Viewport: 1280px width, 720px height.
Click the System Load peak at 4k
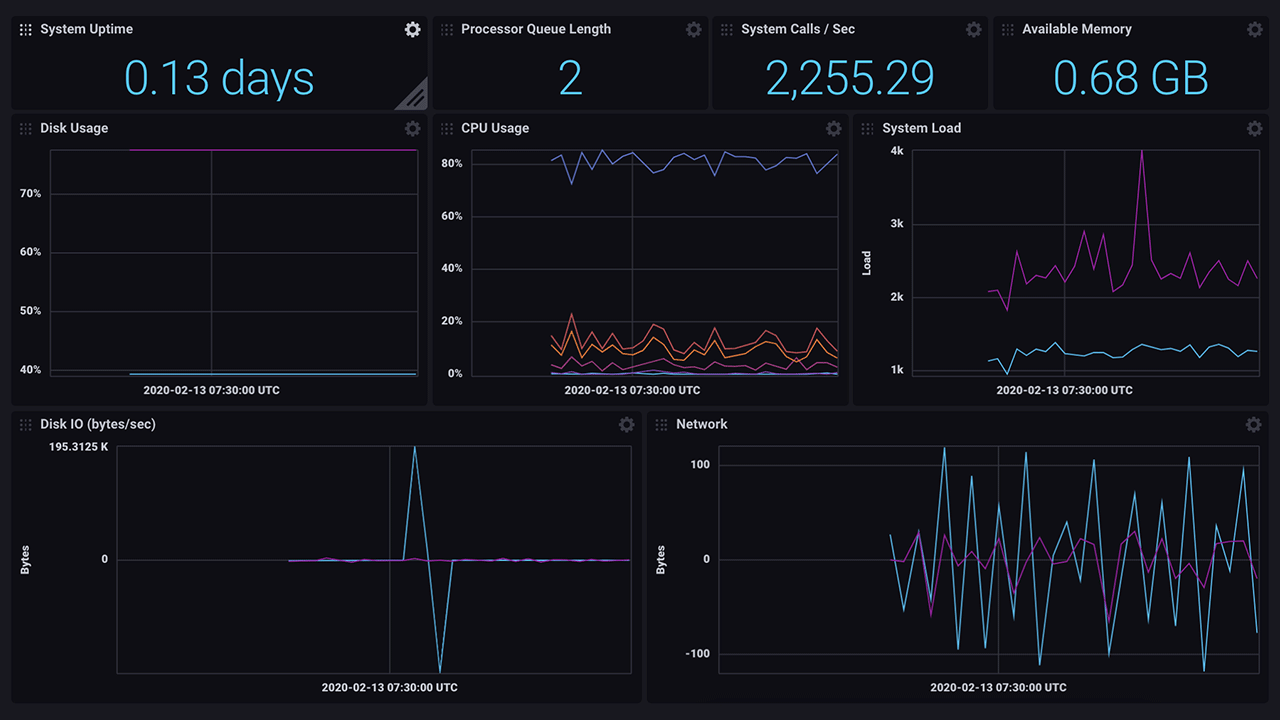[x=1142, y=152]
